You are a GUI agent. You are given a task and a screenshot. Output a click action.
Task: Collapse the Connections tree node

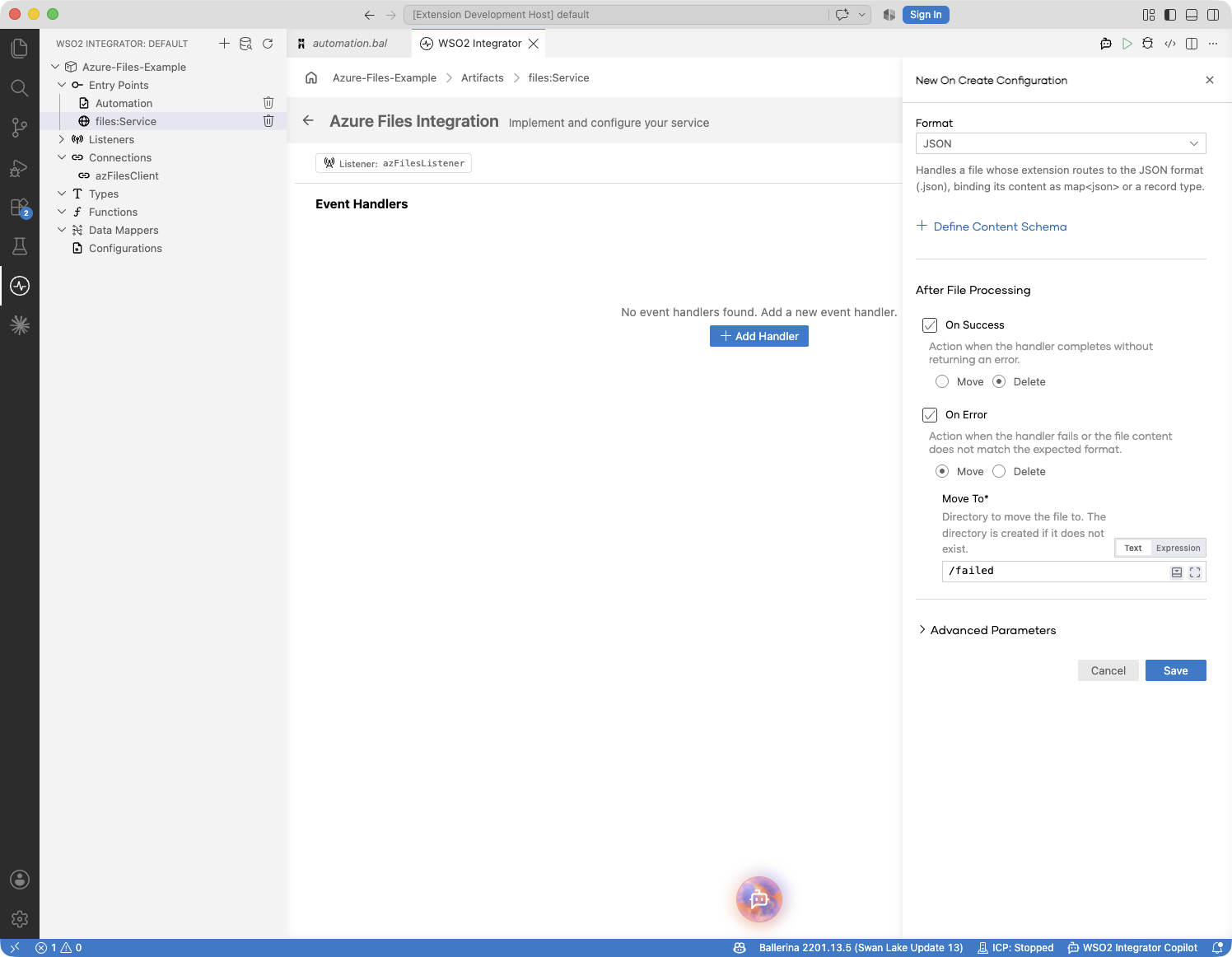click(x=62, y=157)
